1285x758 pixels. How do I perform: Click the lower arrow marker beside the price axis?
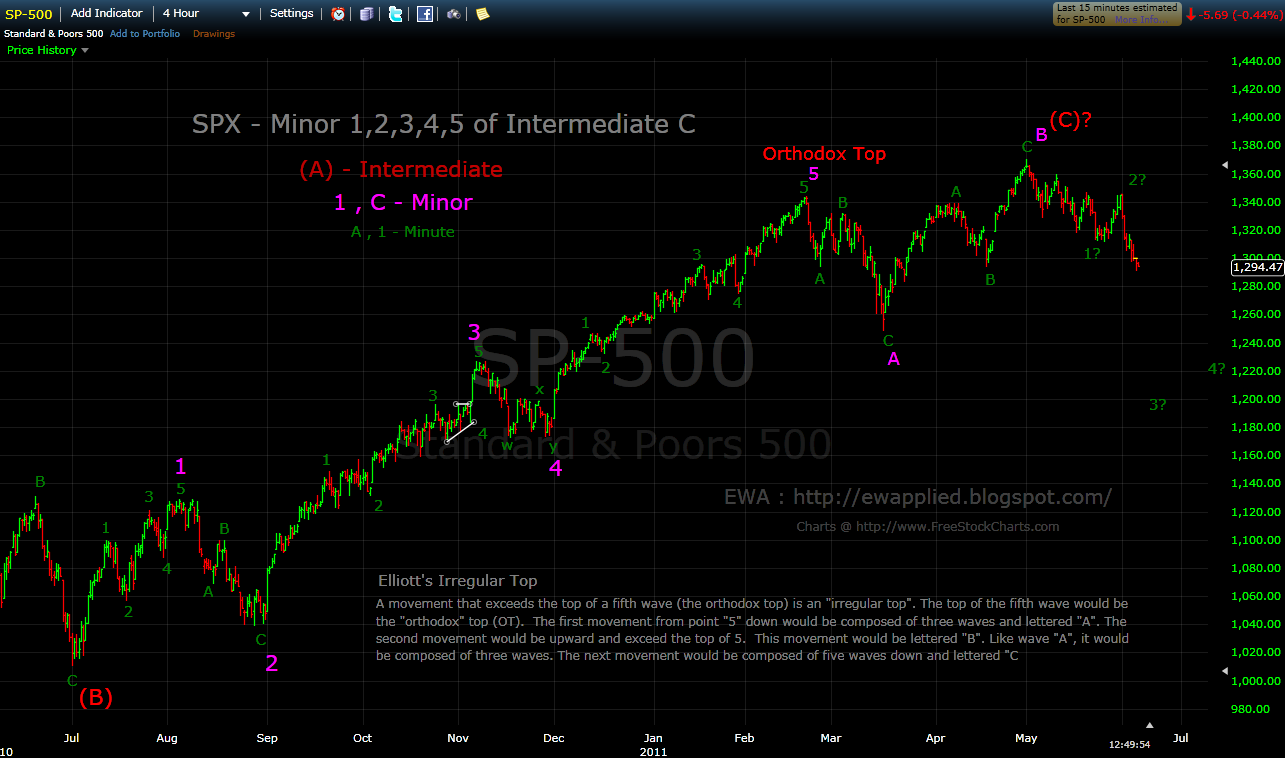pyautogui.click(x=1224, y=671)
